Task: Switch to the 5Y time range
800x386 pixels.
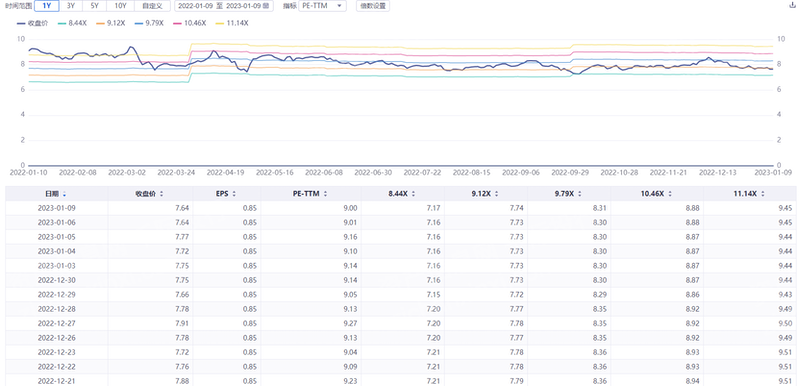Action: point(95,6)
